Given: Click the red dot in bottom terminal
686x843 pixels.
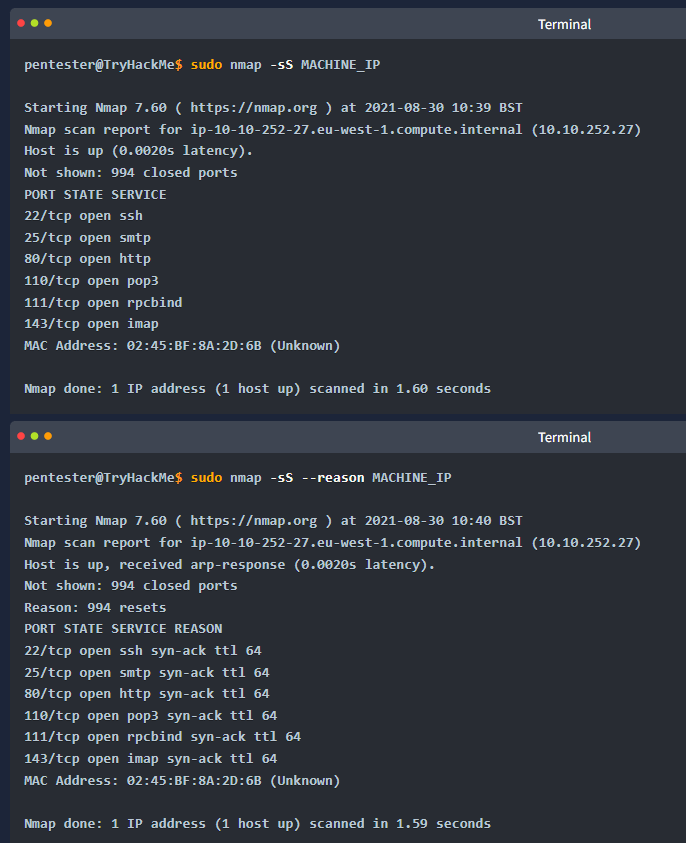Looking at the screenshot, I should coord(21,436).
